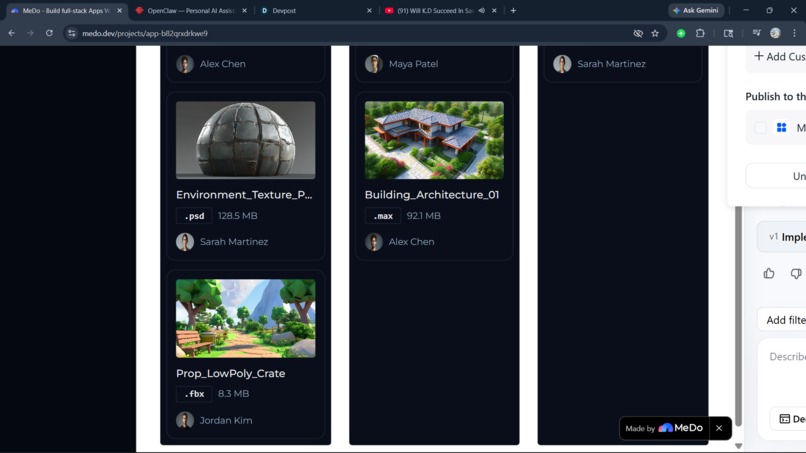Click Alex Chen avatar under Building_Architecture_01
The height and width of the screenshot is (453, 806).
point(374,242)
